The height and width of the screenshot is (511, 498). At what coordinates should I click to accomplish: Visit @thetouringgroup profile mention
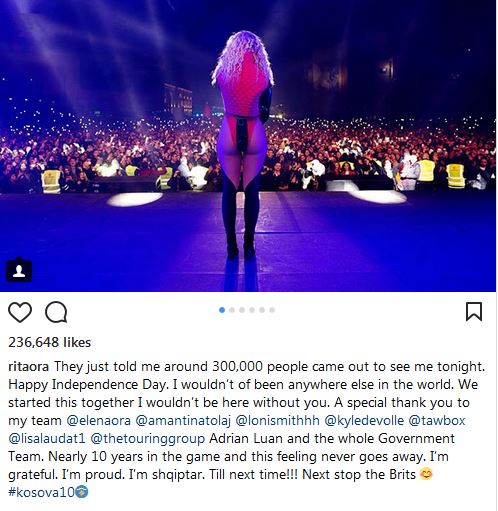(x=148, y=438)
